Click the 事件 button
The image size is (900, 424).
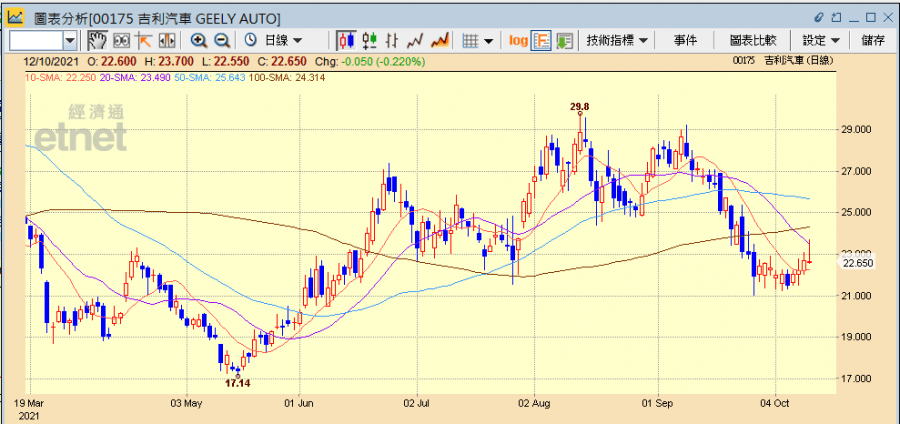686,40
